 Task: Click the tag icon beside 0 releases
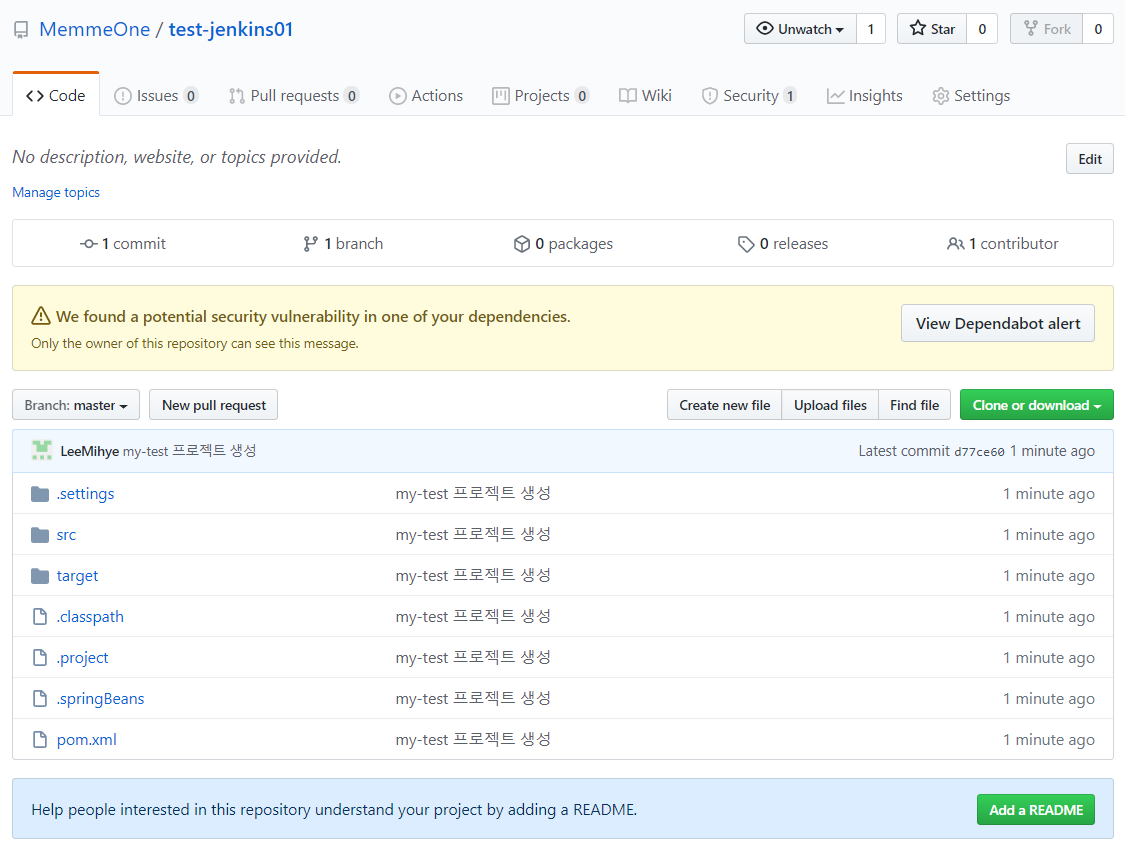[745, 244]
